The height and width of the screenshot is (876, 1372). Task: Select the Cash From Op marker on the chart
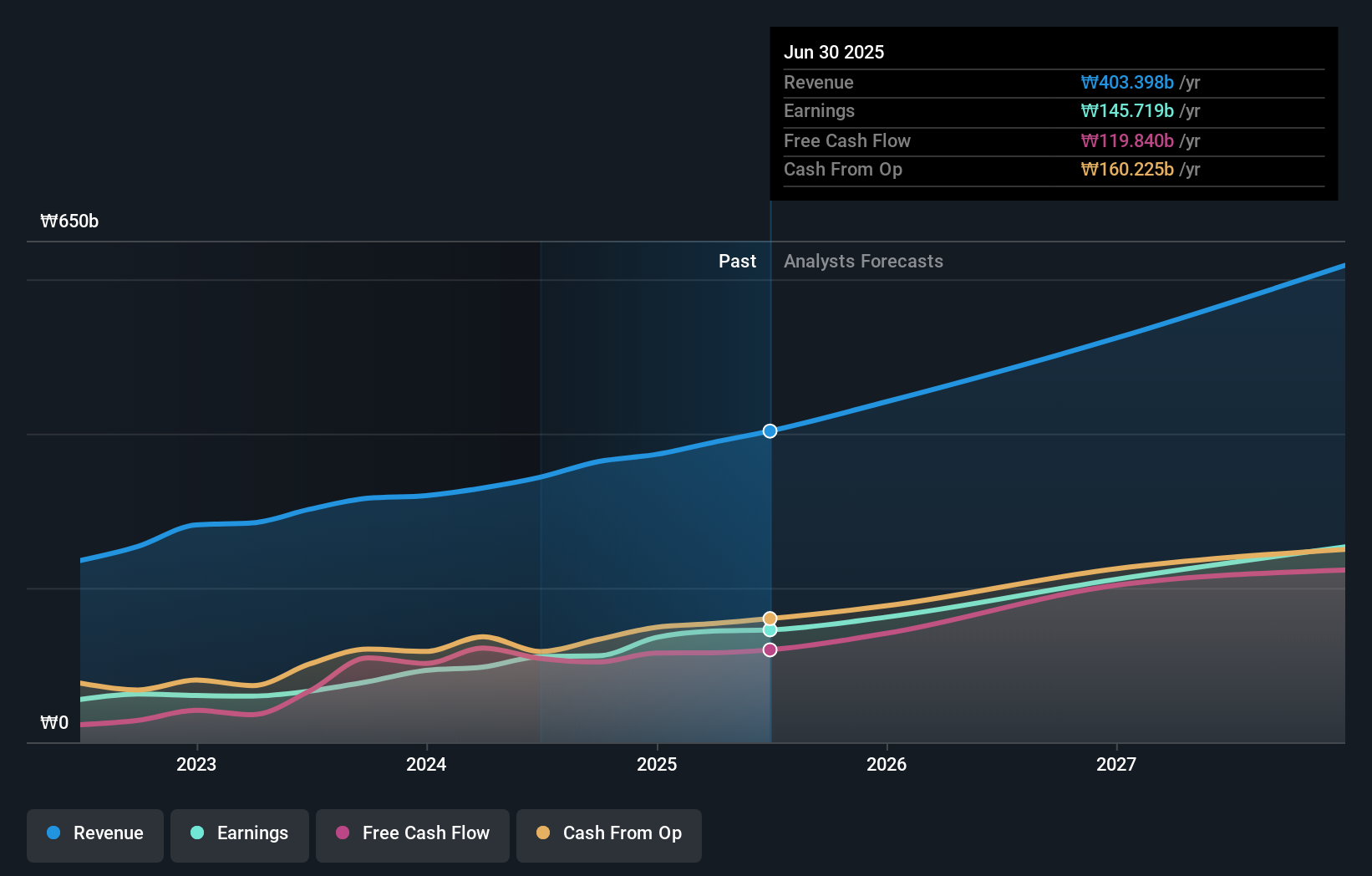[x=769, y=618]
